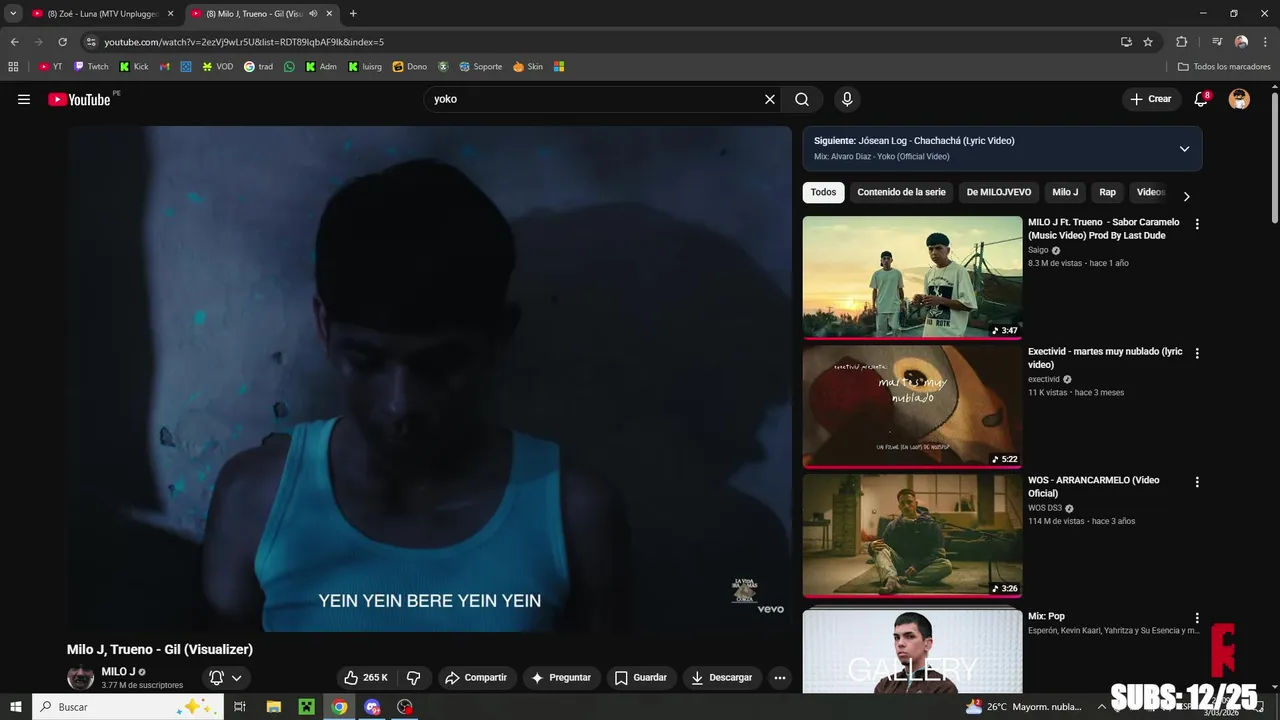Viewport: 1280px width, 720px height.
Task: Open 'martes muy nublado' video thumbnail
Action: point(912,406)
